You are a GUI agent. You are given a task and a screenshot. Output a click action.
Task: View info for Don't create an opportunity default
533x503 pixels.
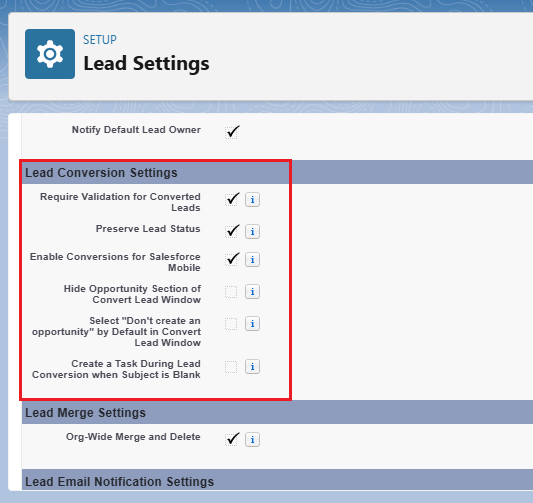click(x=252, y=324)
